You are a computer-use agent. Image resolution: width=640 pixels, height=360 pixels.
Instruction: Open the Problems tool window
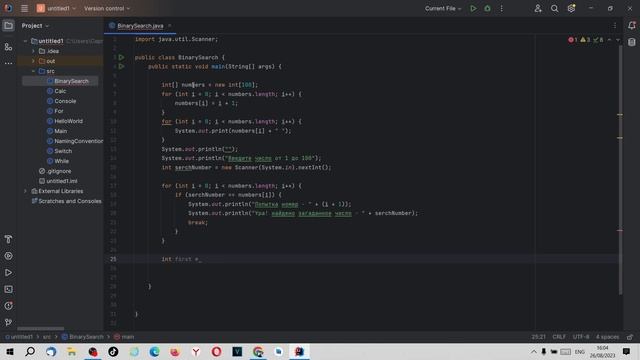tap(8, 306)
